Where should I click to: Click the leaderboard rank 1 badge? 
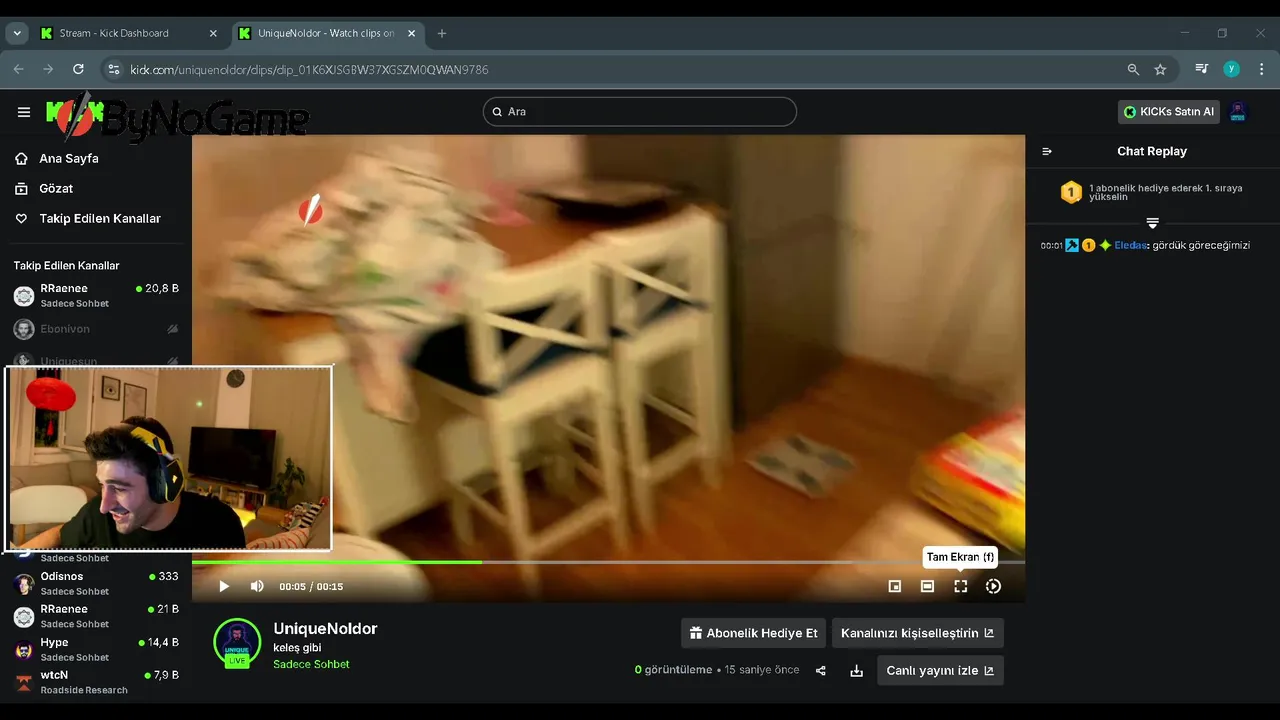[1071, 192]
